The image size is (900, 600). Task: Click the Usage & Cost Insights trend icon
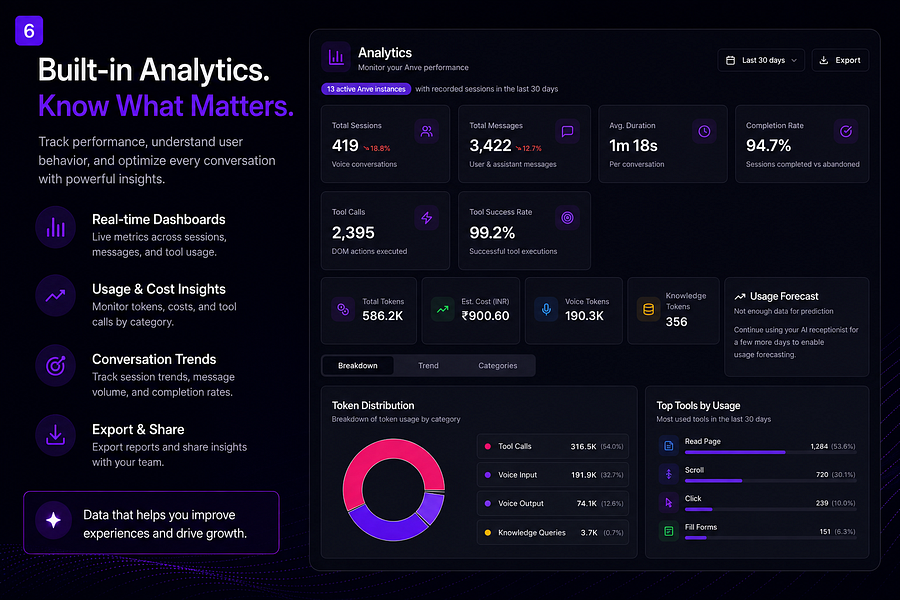click(56, 296)
